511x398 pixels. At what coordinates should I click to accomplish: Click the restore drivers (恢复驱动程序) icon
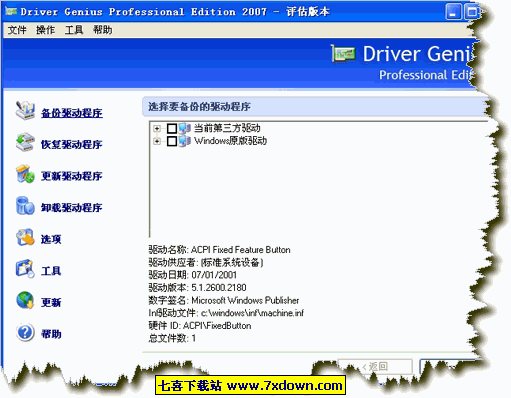pyautogui.click(x=25, y=142)
